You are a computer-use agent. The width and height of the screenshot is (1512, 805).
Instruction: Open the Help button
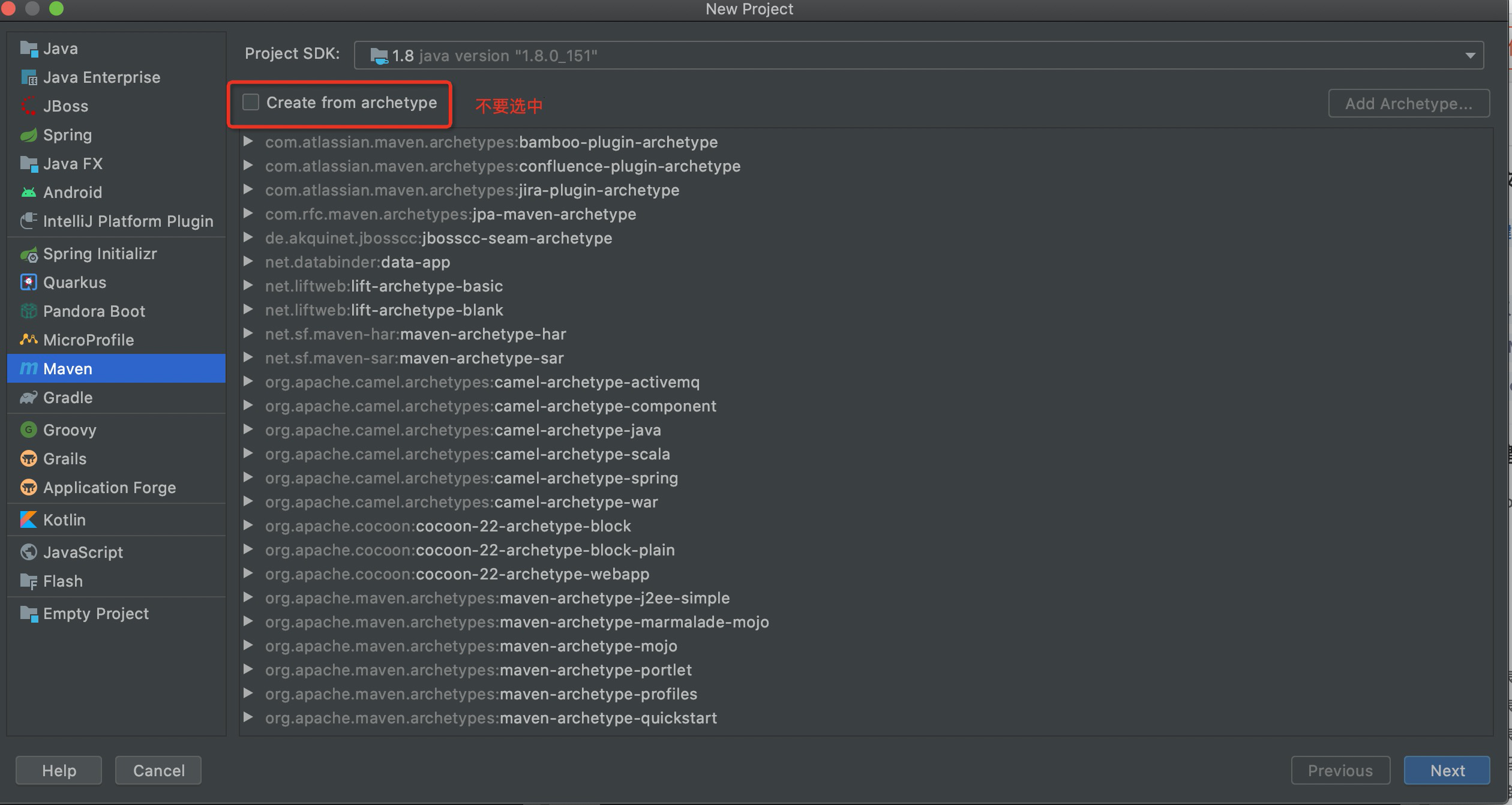(x=59, y=770)
